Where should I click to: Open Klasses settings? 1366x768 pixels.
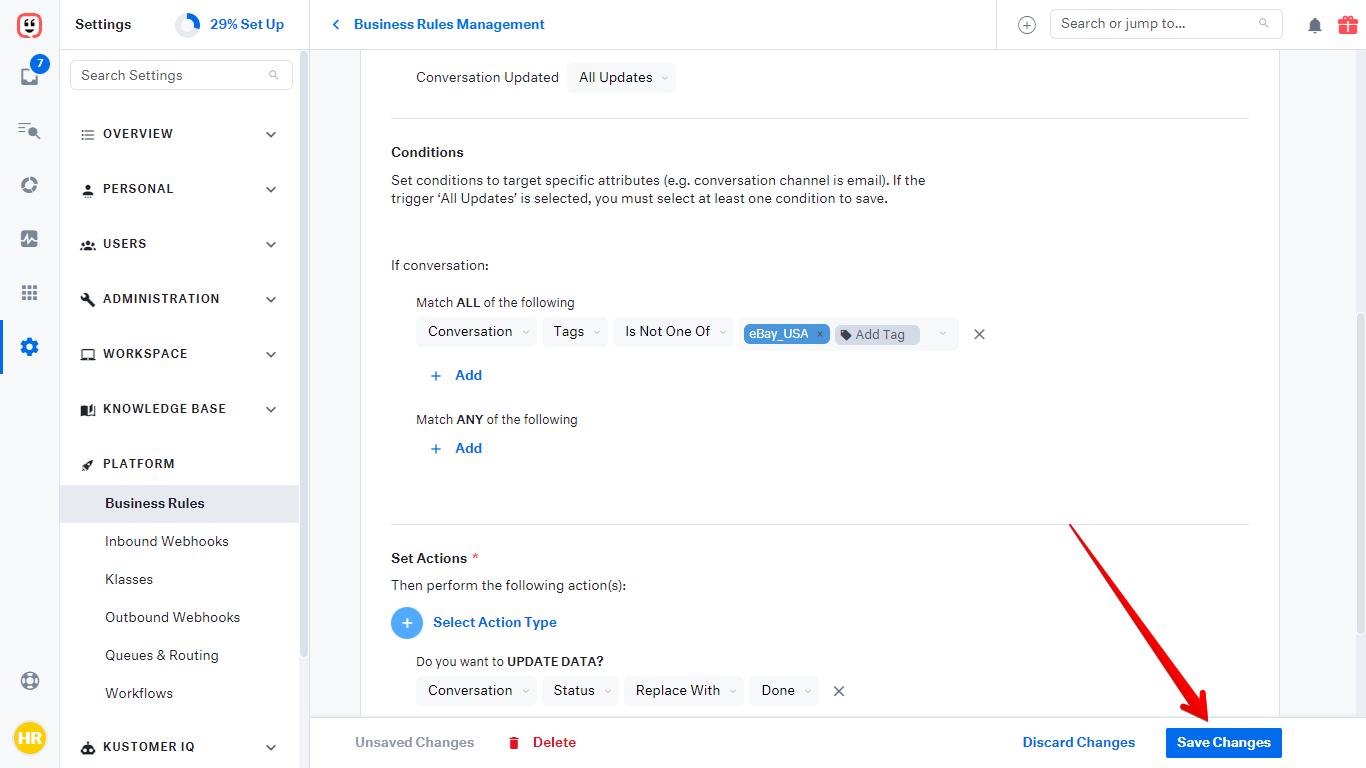click(x=129, y=580)
